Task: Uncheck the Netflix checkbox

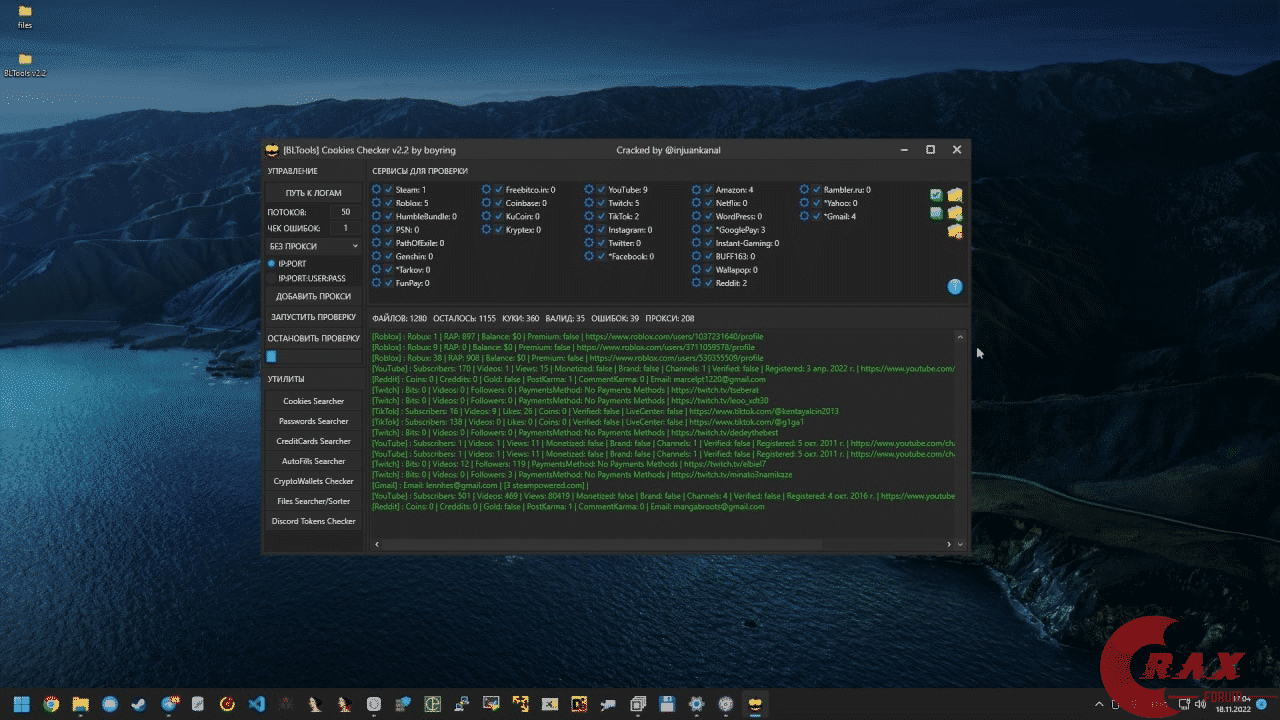Action: pos(709,203)
